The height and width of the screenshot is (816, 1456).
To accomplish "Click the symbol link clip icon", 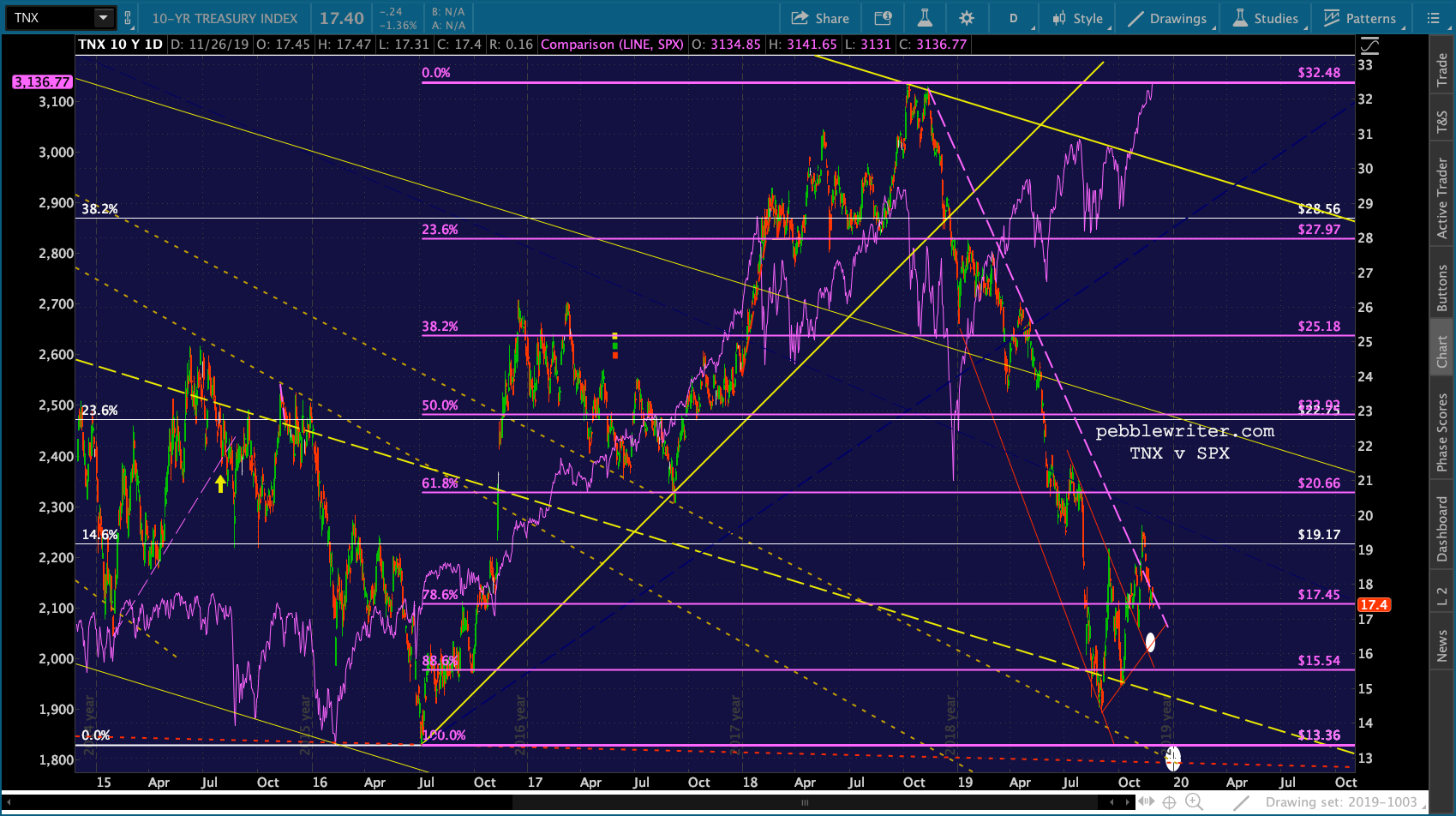I will 128,18.
